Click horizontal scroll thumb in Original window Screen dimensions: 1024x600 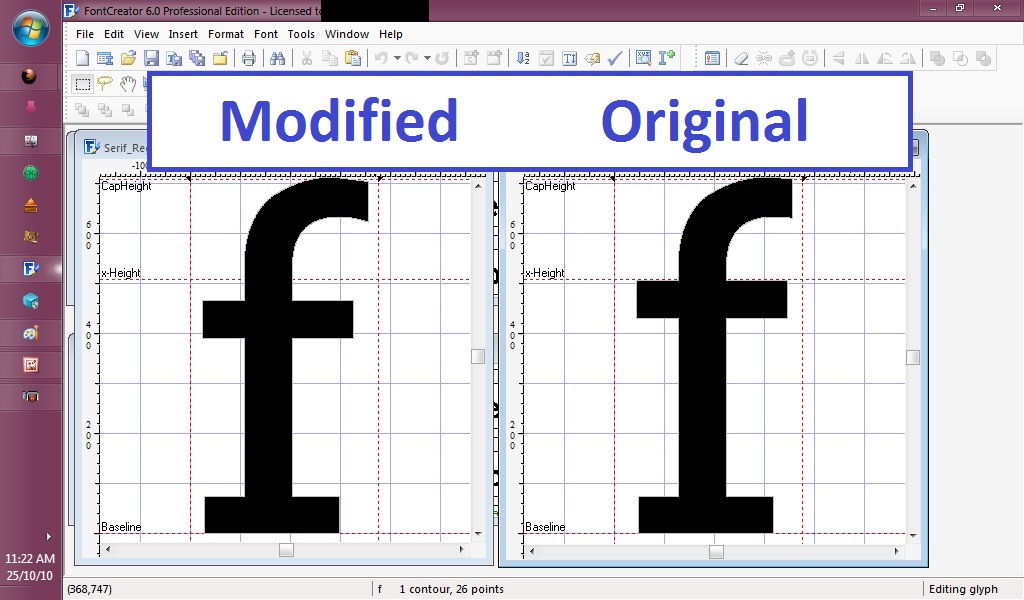[716, 552]
